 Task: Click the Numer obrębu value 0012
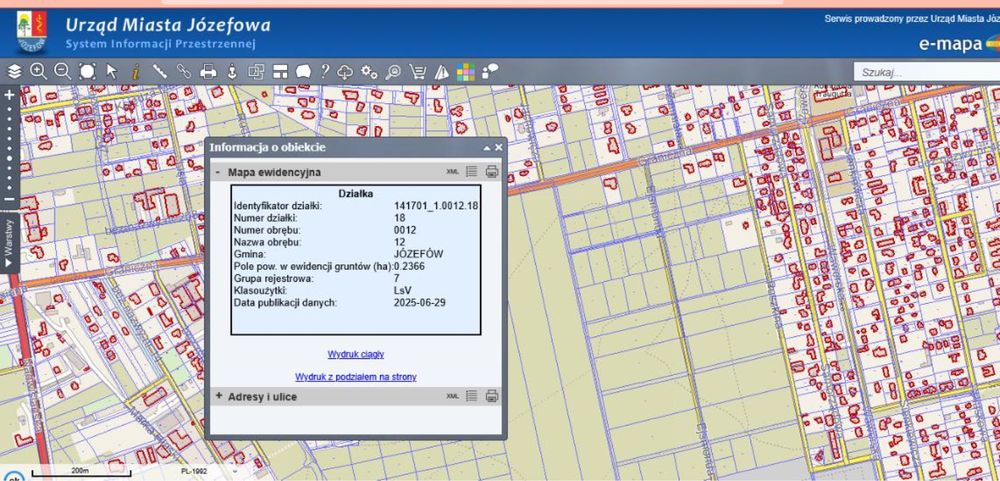click(404, 230)
